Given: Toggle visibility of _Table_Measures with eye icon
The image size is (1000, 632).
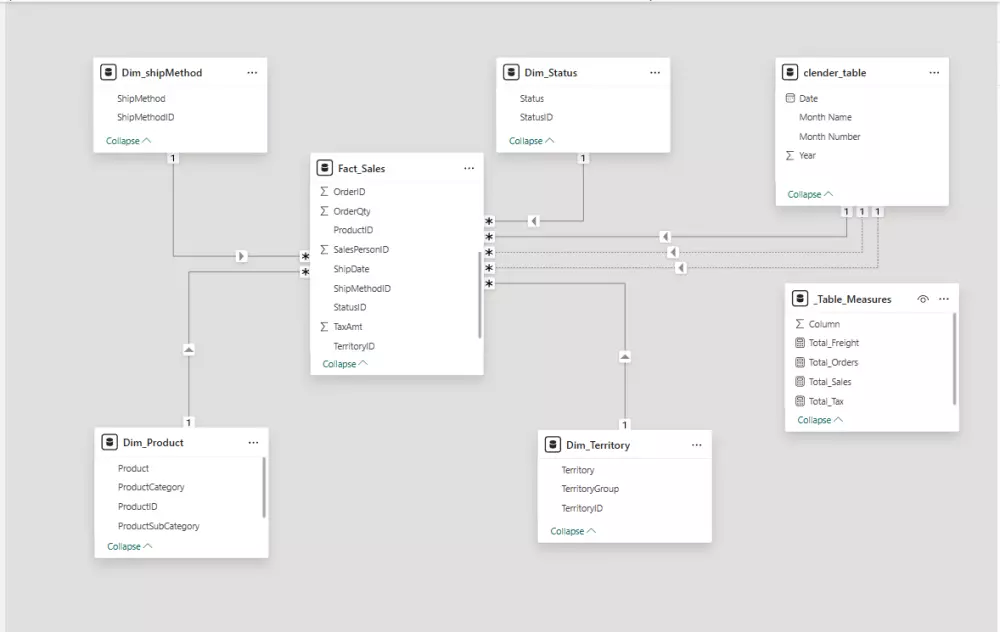Looking at the screenshot, I should click(923, 297).
